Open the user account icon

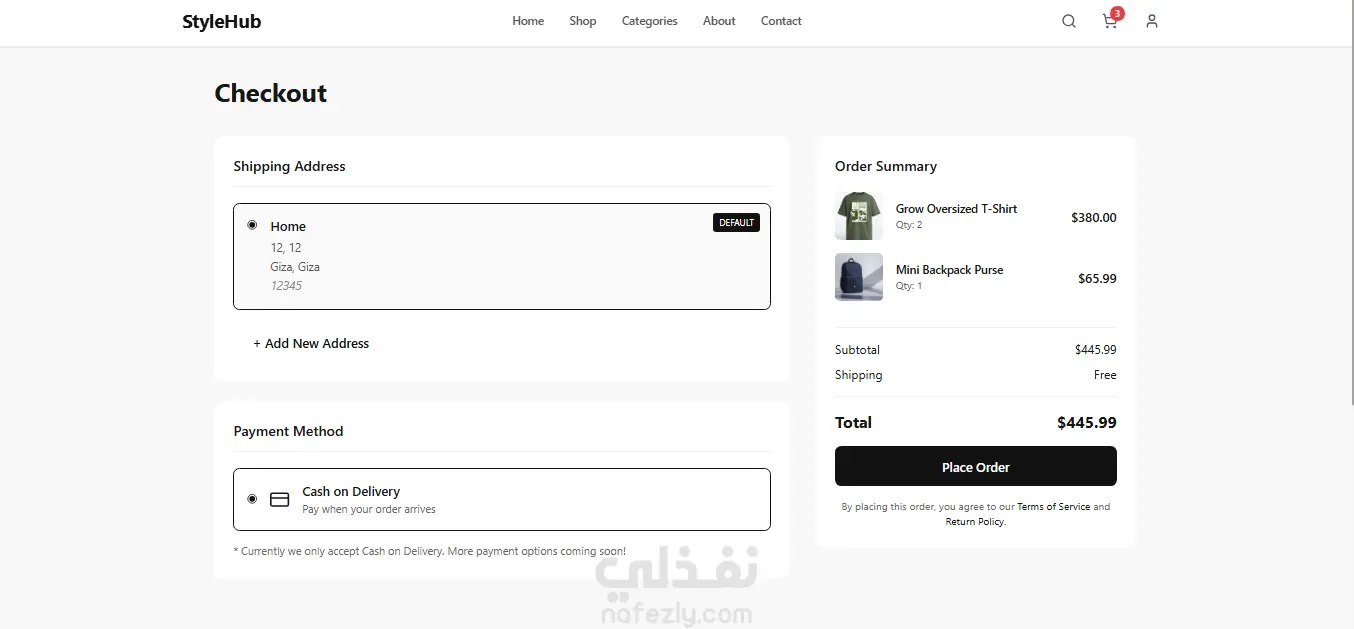point(1152,21)
